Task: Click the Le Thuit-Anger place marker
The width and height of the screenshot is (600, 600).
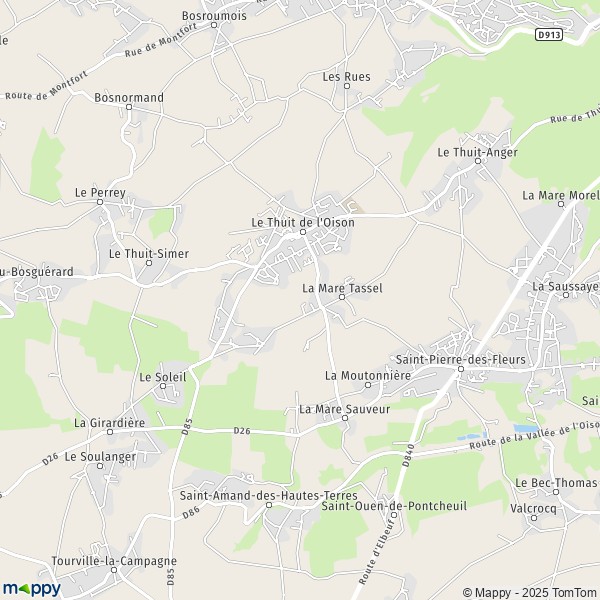Action: click(478, 161)
